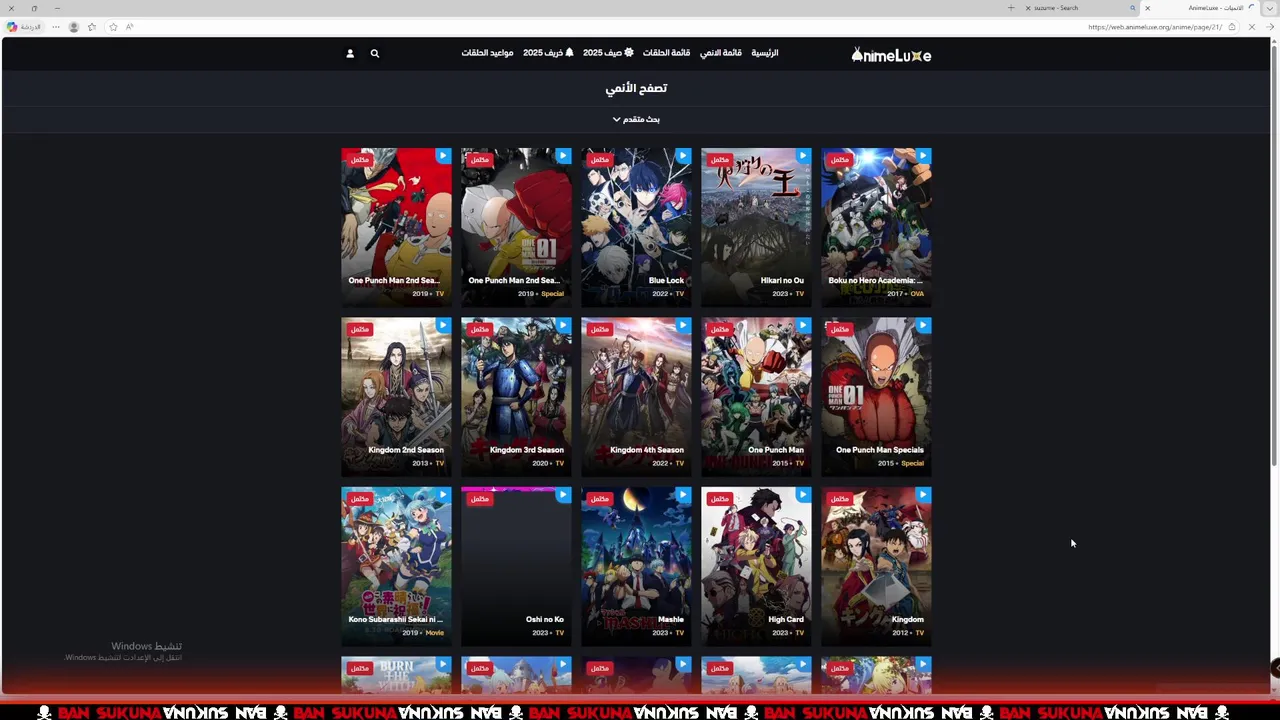Open the High Card title link
Viewport: 1280px width, 720px height.
click(x=786, y=620)
